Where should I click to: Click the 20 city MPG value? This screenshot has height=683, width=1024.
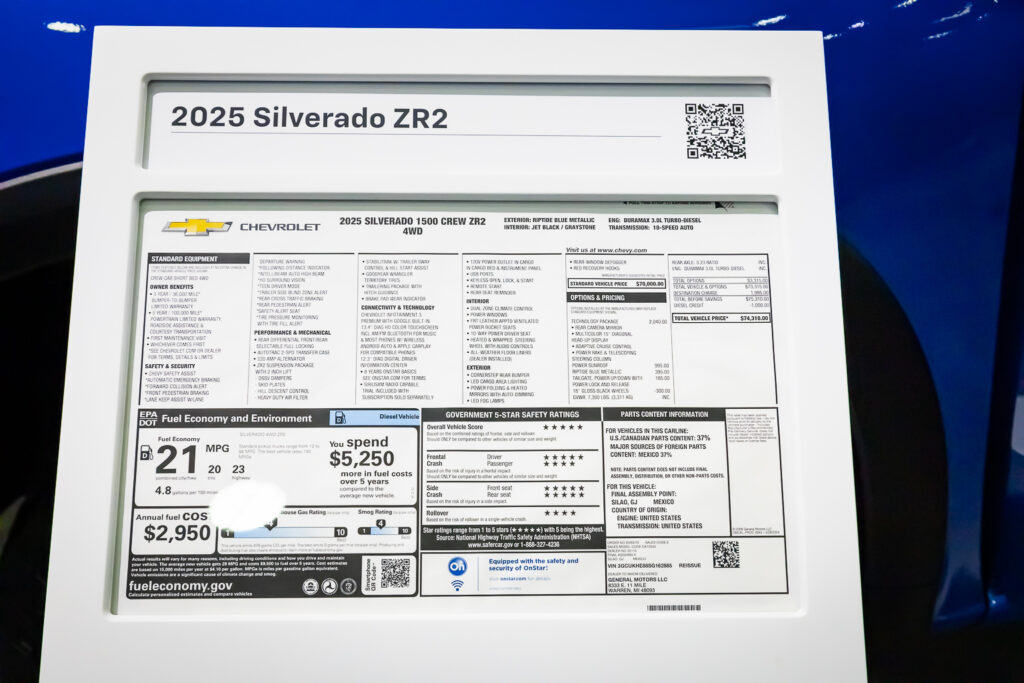click(x=214, y=469)
